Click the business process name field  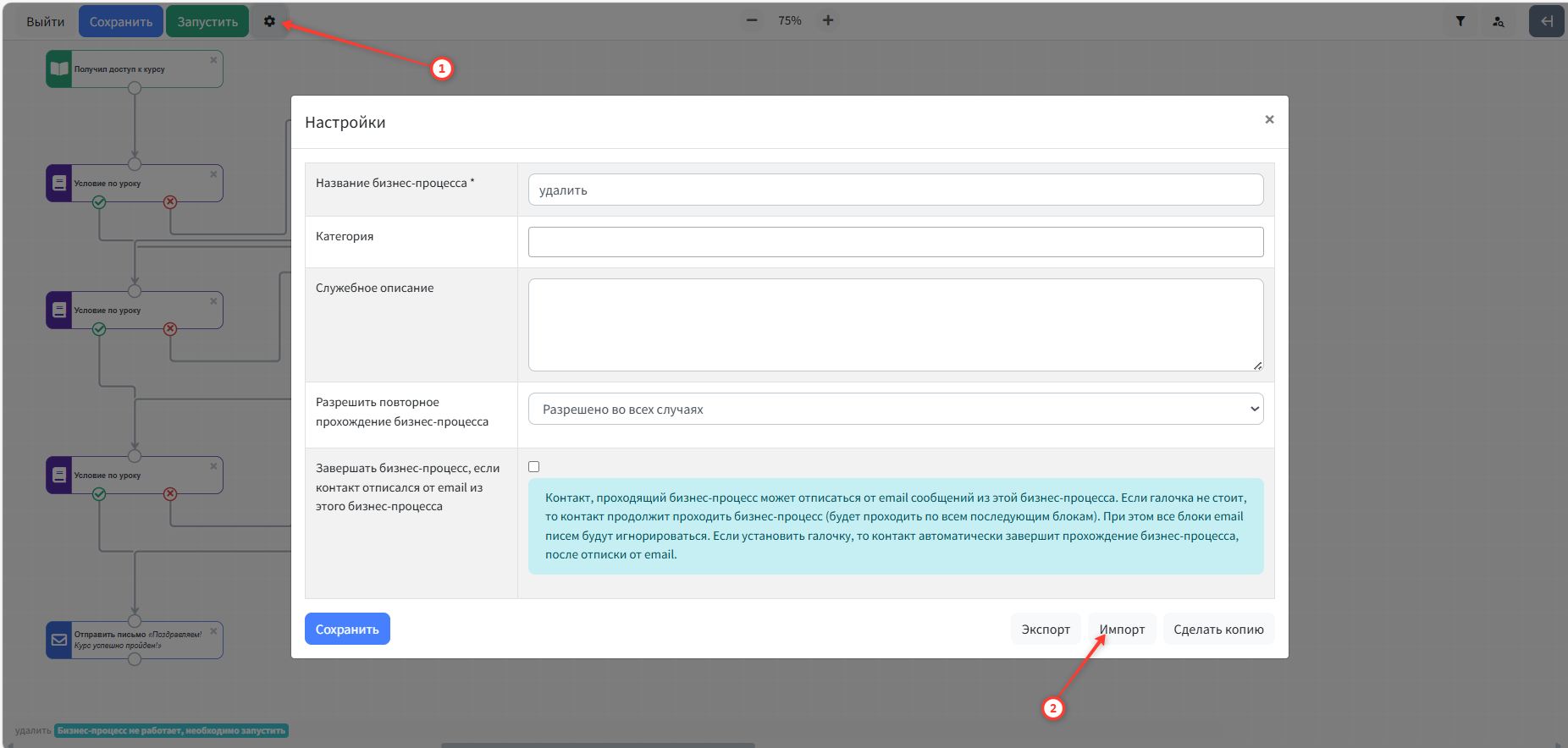pyautogui.click(x=895, y=190)
